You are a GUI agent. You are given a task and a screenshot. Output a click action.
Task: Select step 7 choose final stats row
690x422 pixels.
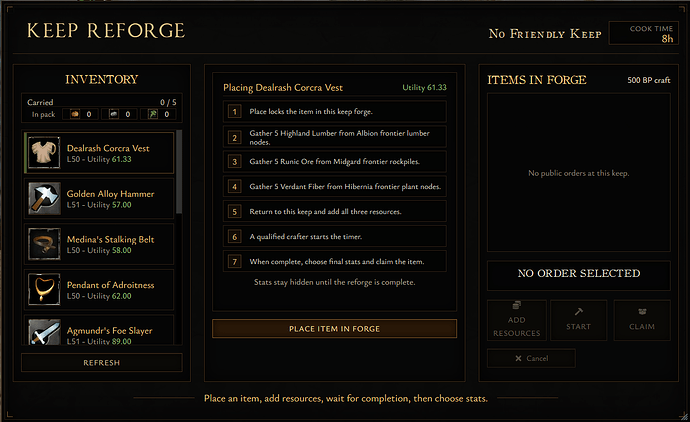tap(334, 262)
